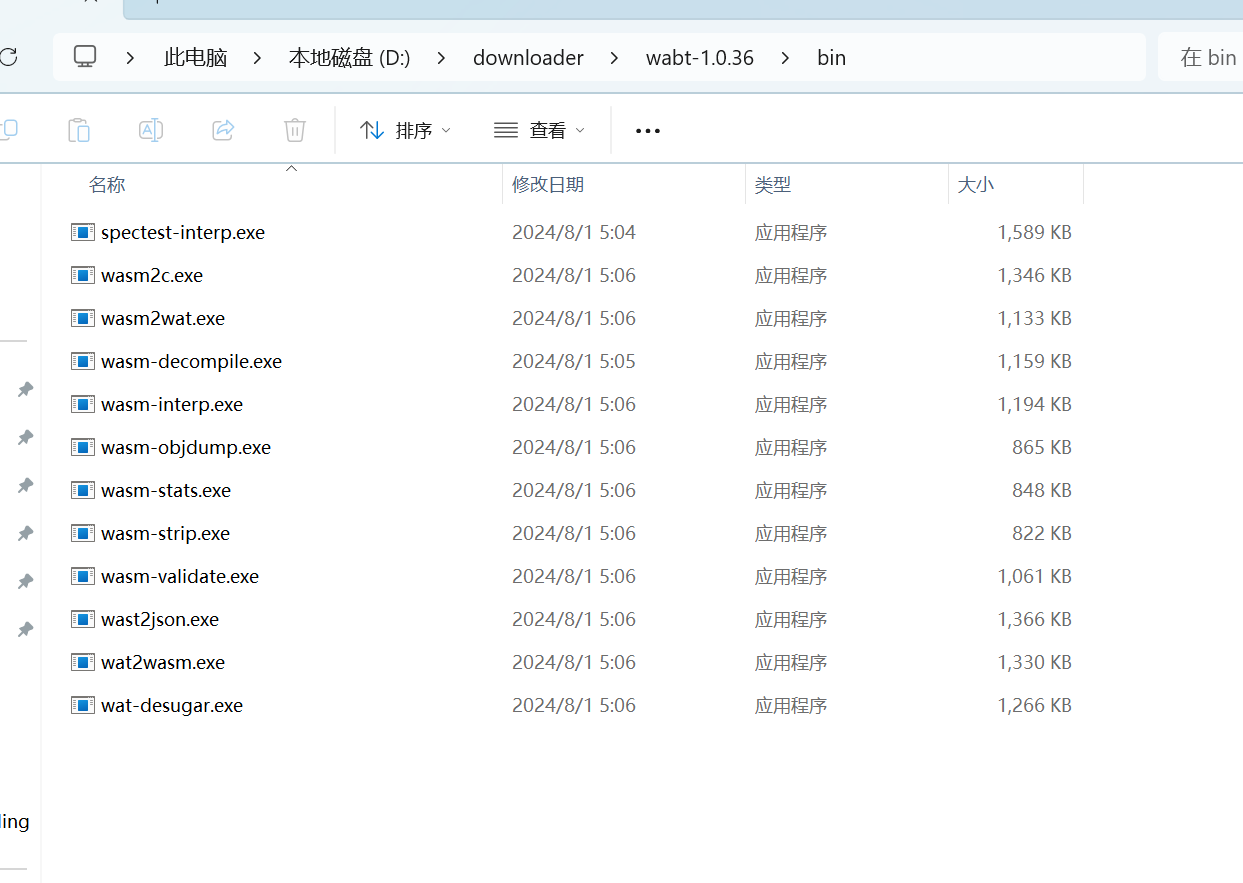Sort by 修改日期 column header
1243x883 pixels.
548,185
